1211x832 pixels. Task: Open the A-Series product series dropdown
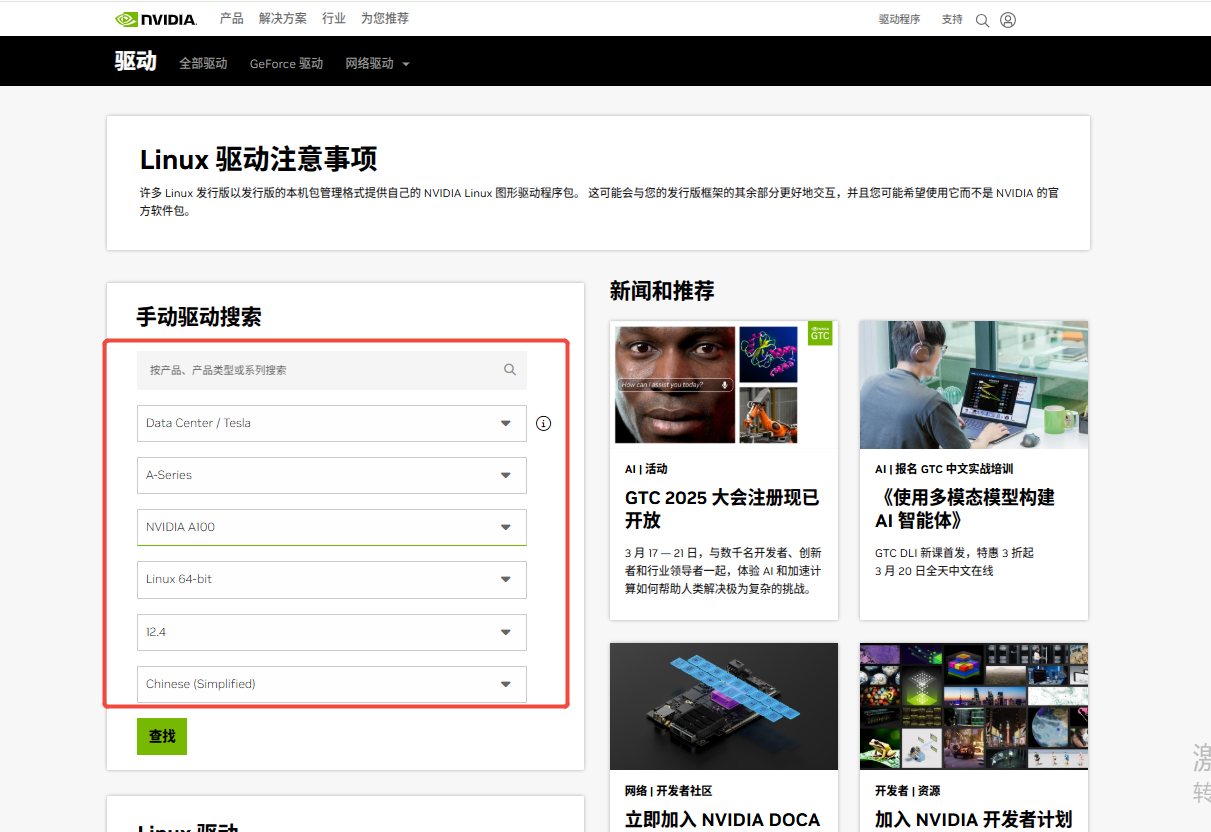point(332,475)
